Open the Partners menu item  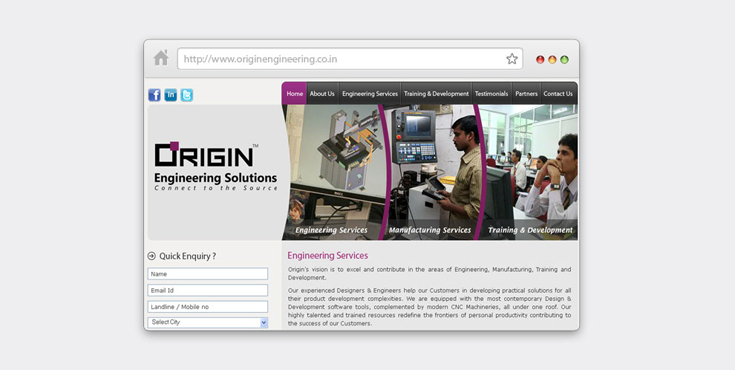pyautogui.click(x=526, y=93)
